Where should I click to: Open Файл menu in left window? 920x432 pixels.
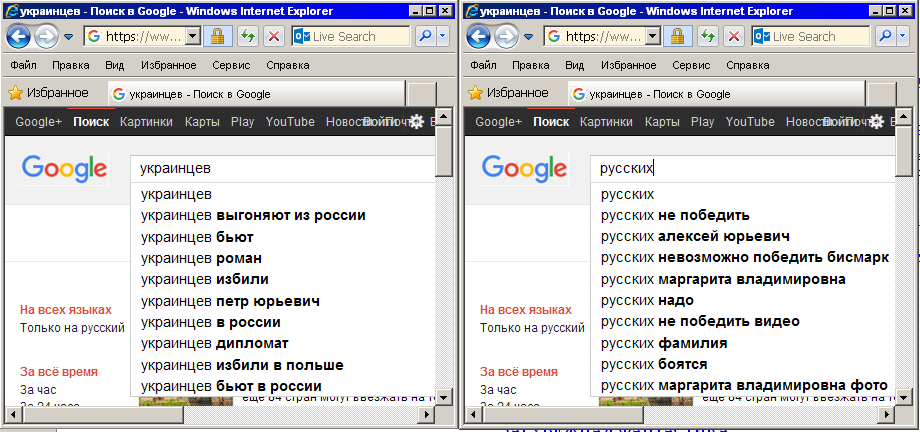(x=23, y=65)
